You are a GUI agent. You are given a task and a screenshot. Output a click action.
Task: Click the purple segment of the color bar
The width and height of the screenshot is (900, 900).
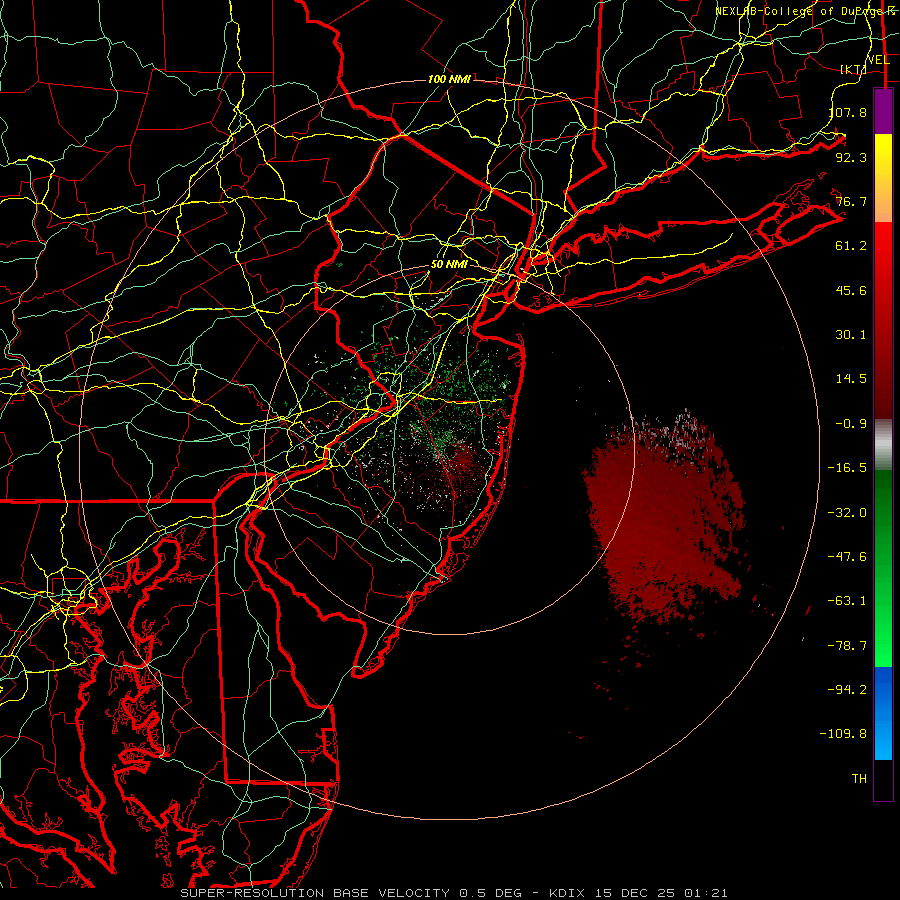tap(883, 112)
